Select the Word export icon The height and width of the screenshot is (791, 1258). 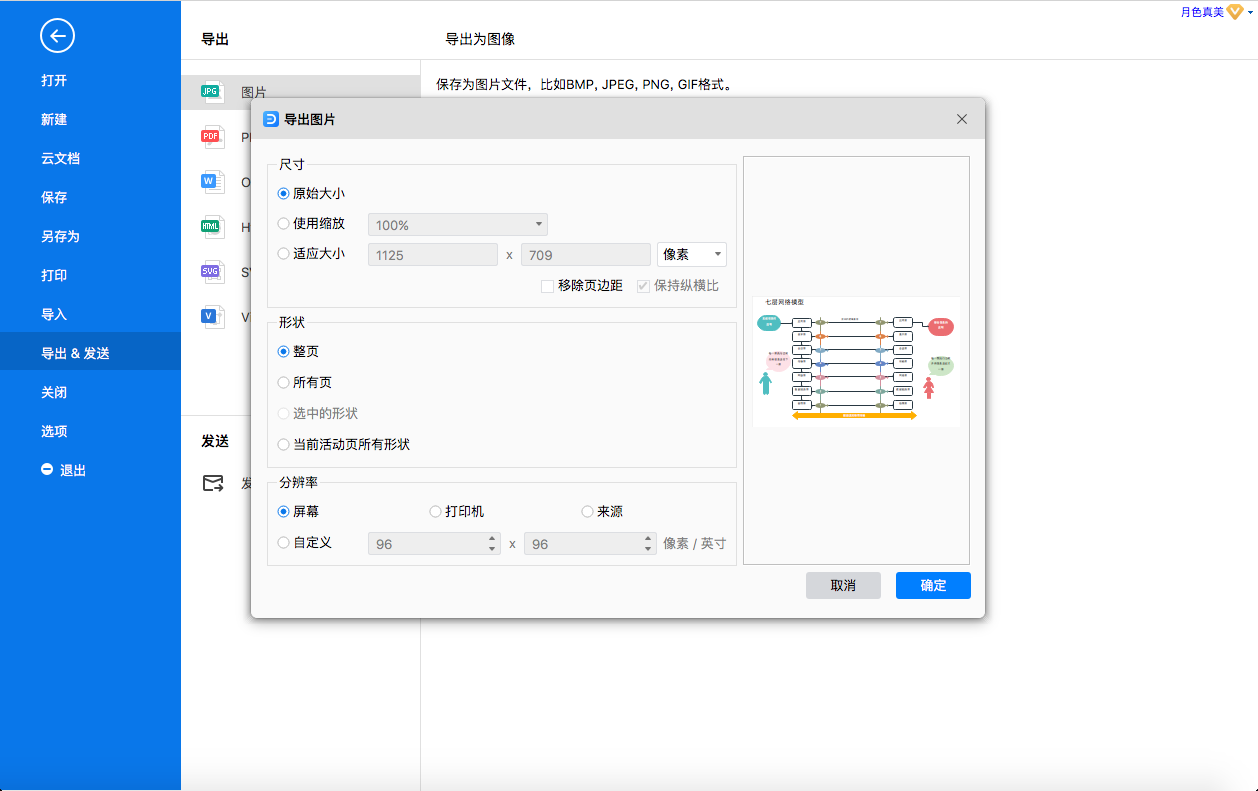coord(211,182)
